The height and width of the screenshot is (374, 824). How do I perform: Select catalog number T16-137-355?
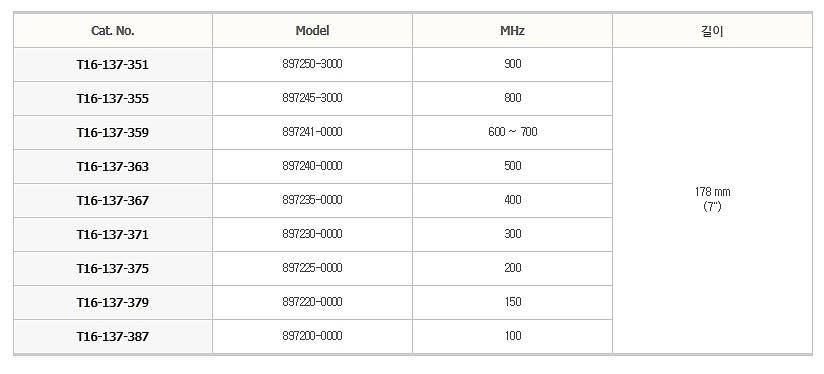click(x=113, y=99)
